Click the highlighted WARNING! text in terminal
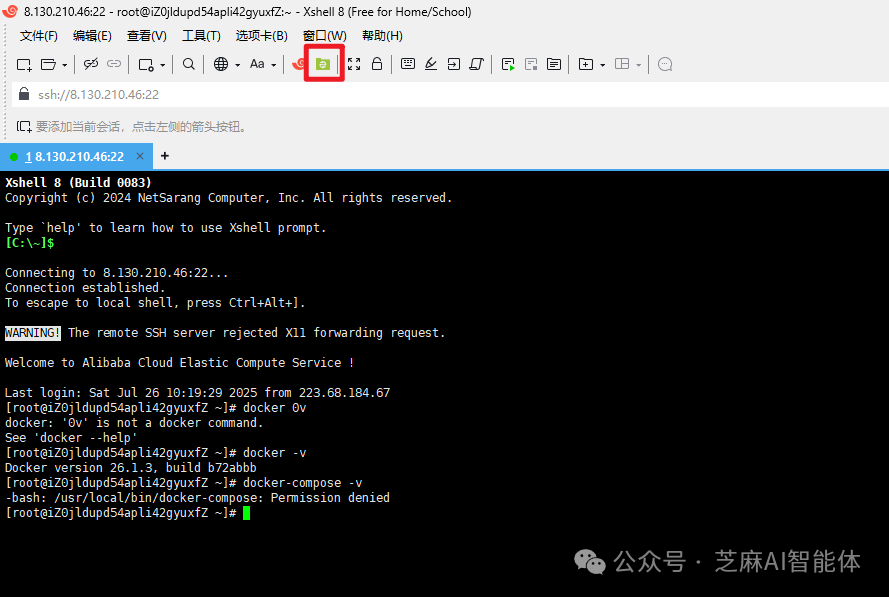This screenshot has height=597, width=889. pos(32,333)
